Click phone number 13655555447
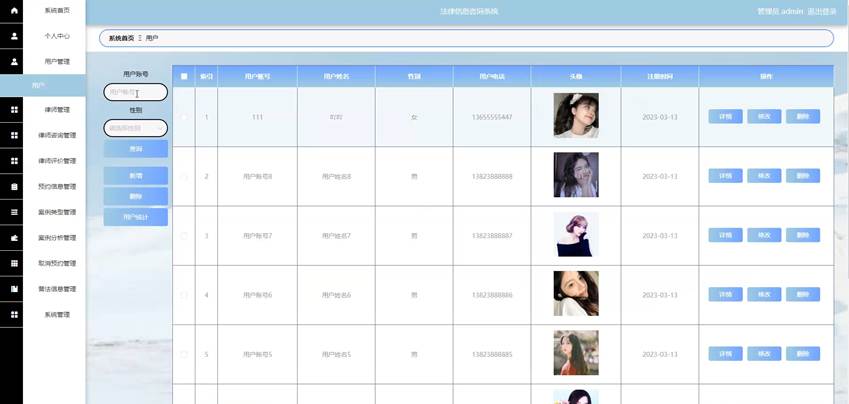Screen dimensions: 849x404 click(x=492, y=117)
